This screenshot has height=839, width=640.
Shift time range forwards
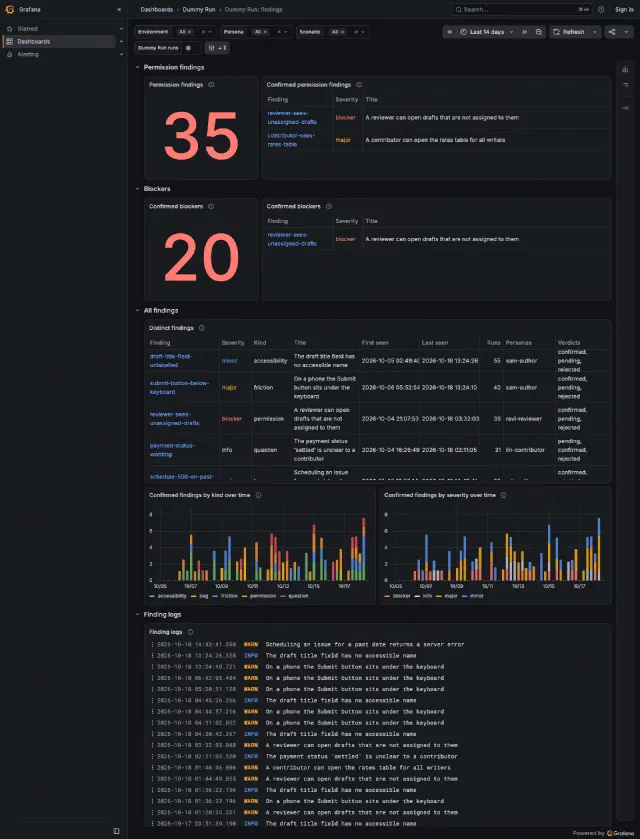pos(524,32)
